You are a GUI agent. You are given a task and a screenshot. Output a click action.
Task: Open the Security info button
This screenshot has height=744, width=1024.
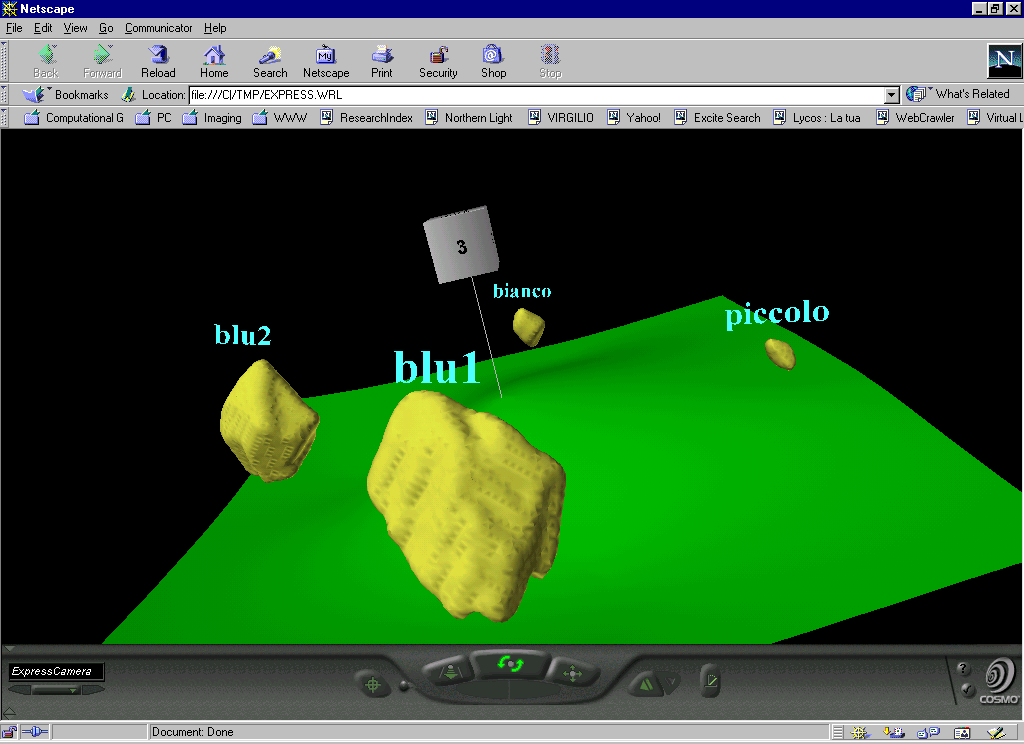click(x=438, y=61)
